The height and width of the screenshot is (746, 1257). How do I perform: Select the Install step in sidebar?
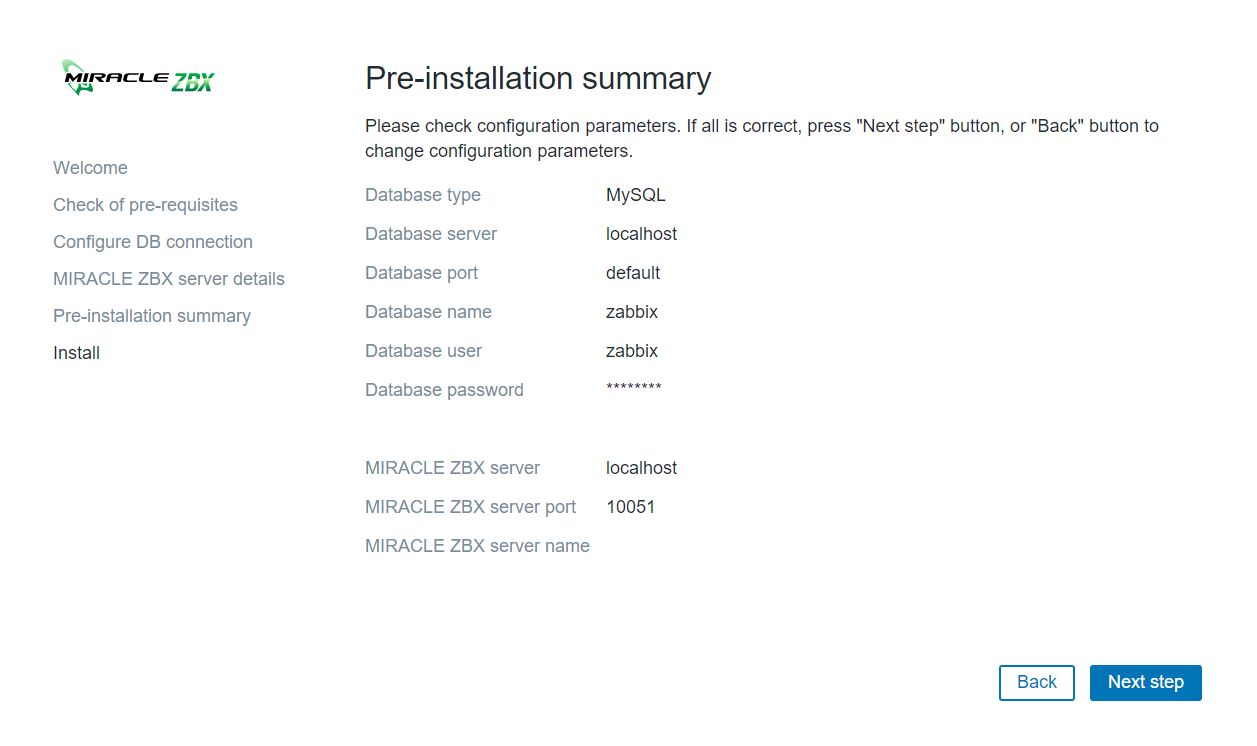(x=76, y=353)
